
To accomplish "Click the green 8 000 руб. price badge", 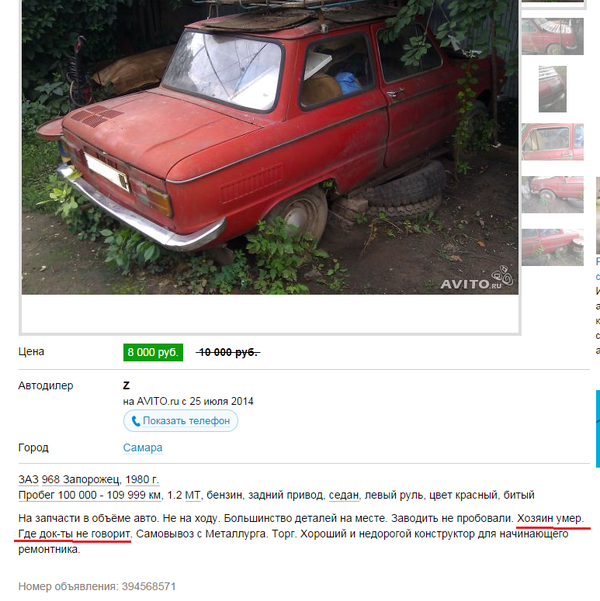I will (153, 352).
